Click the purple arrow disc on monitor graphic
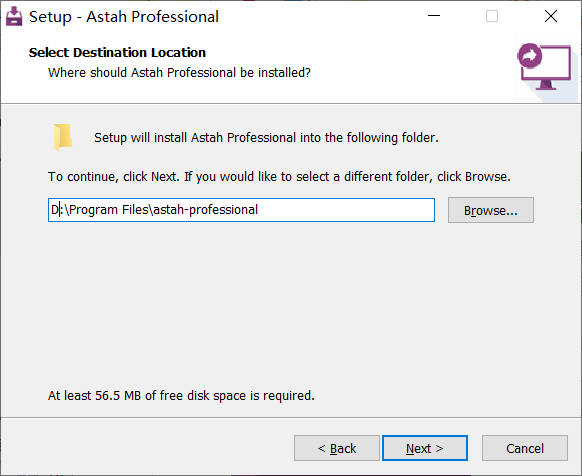The height and width of the screenshot is (476, 582). [x=530, y=56]
